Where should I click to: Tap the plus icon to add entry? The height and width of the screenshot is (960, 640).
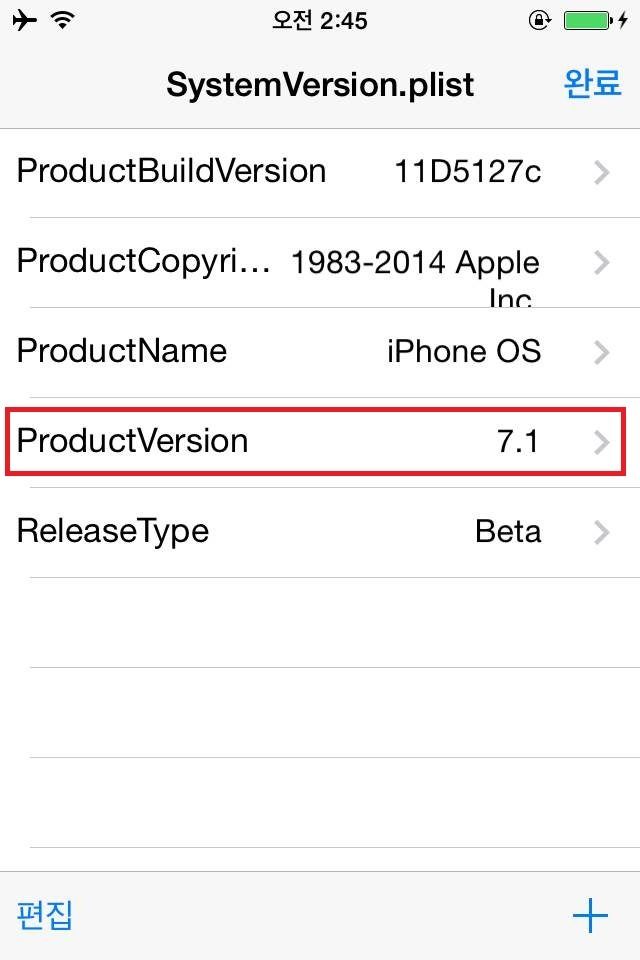click(x=590, y=915)
